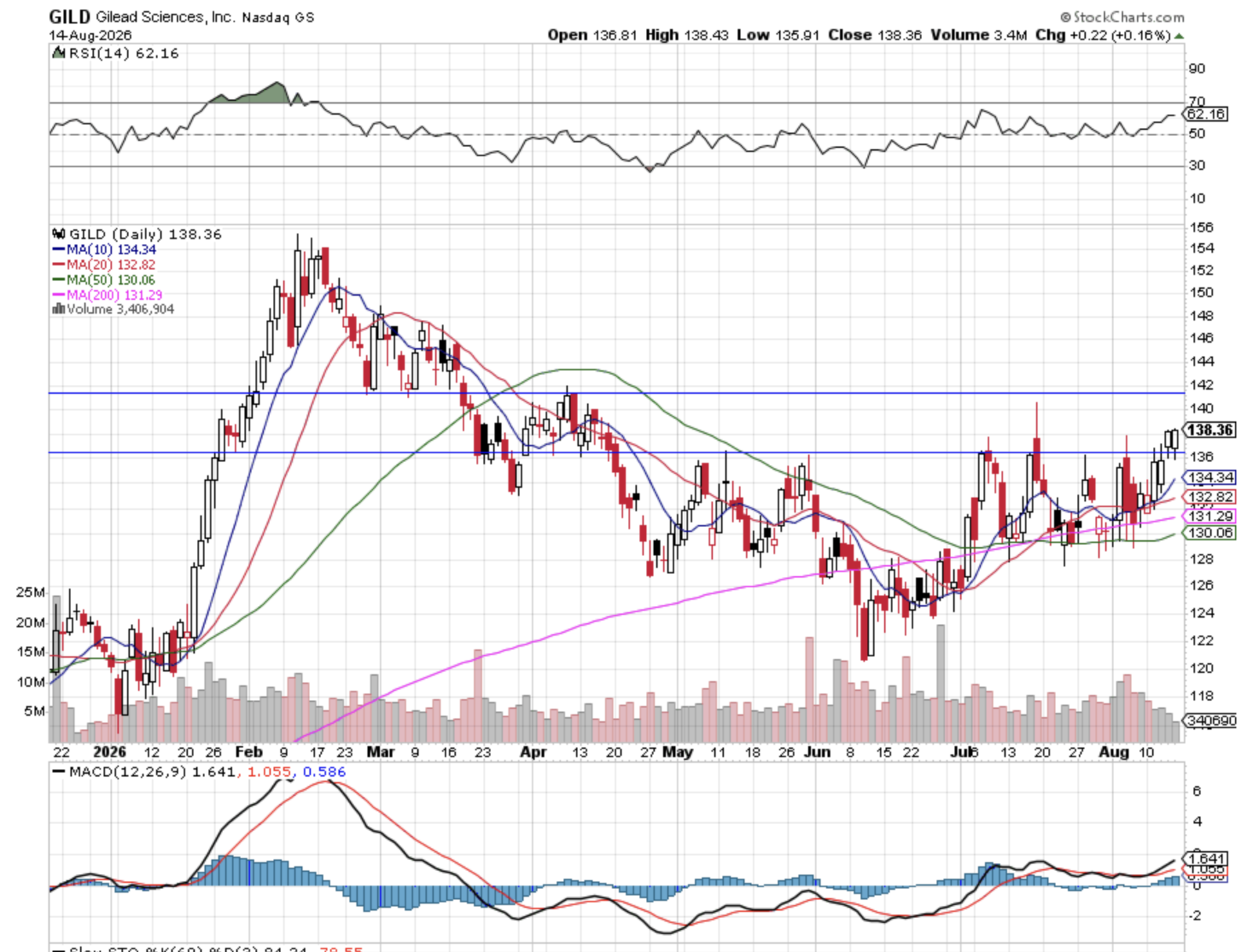Click the green up-triangle change indicator
Viewport: 1253px width, 952px height.
click(1178, 36)
